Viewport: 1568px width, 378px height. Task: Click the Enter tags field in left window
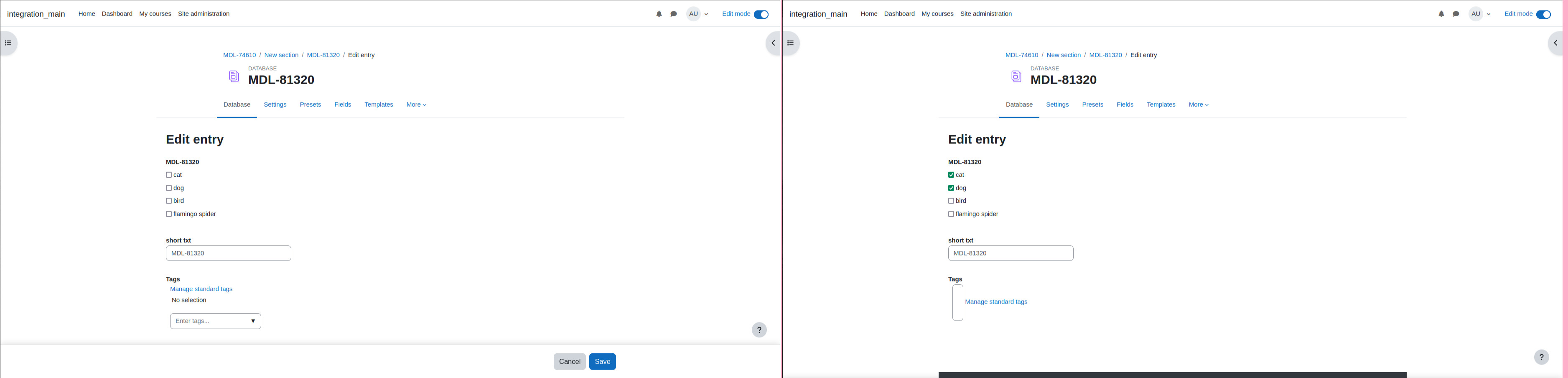(216, 322)
